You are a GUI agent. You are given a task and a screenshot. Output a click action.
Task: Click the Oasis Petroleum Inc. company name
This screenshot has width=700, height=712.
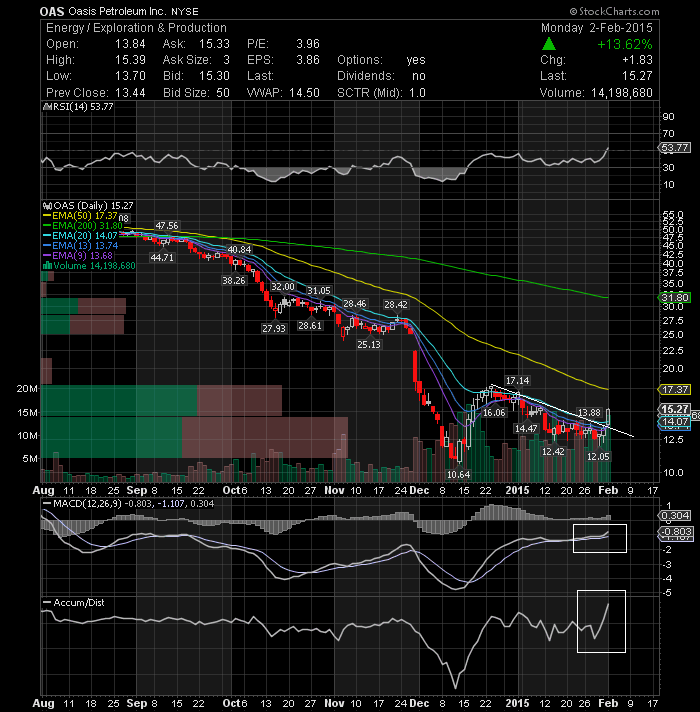(x=117, y=11)
